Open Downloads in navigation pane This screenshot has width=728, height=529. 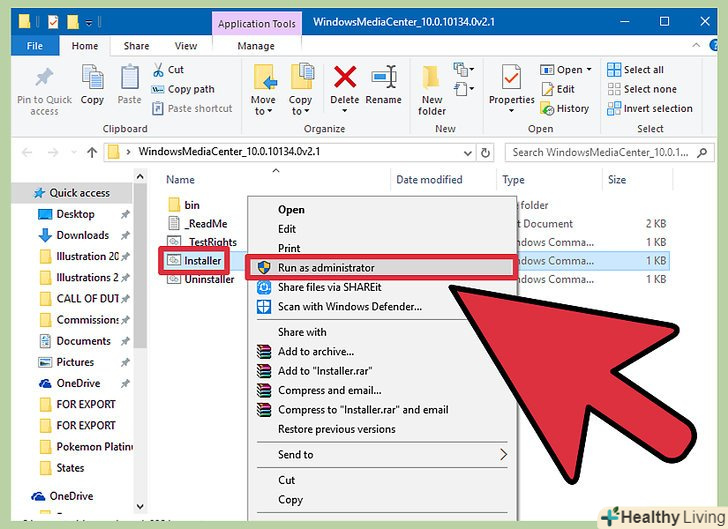[82, 235]
